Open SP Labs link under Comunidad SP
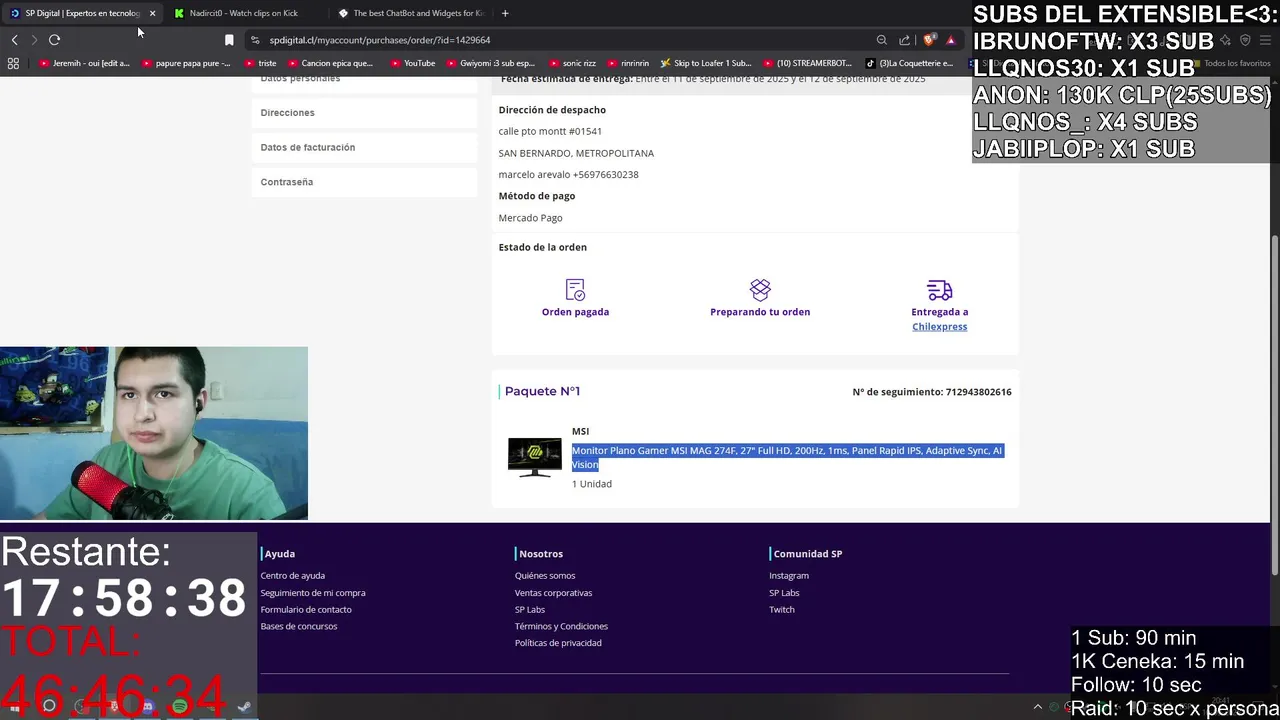Screen dimensions: 1280x720 784,593
